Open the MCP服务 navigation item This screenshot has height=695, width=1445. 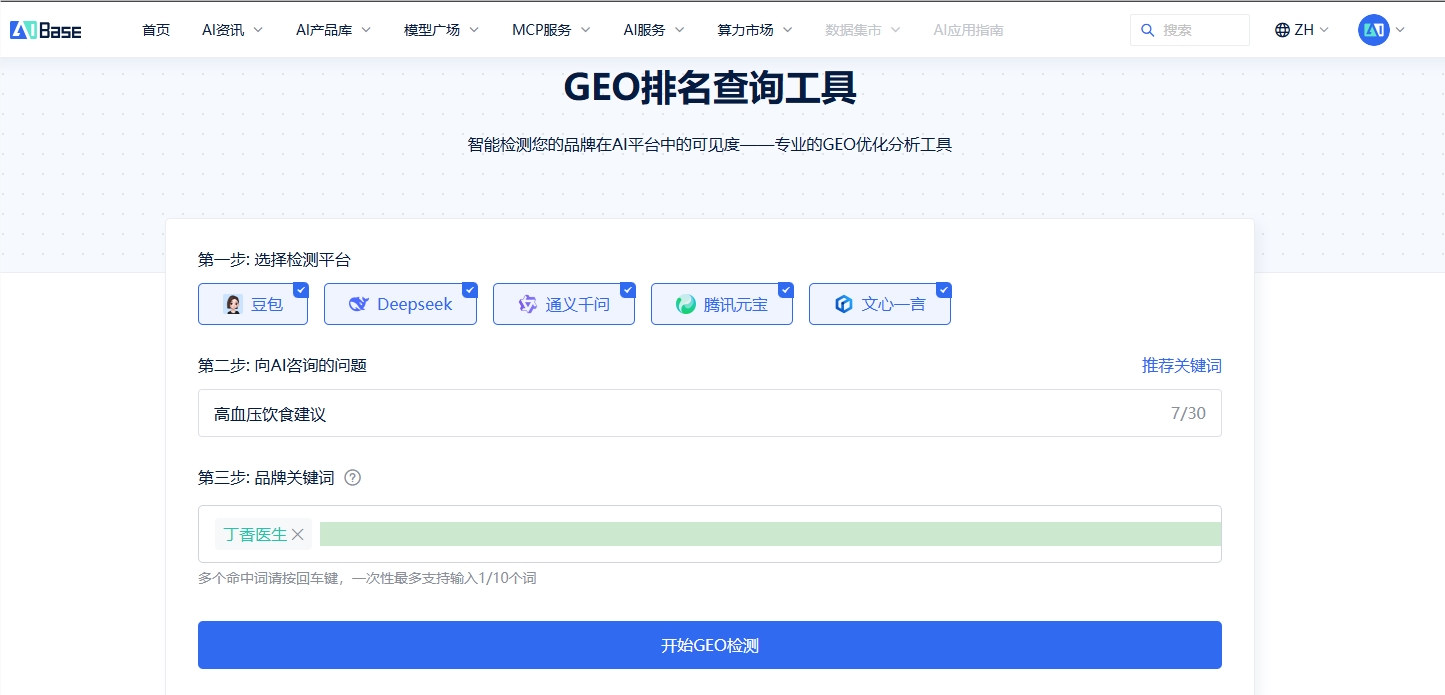point(542,30)
